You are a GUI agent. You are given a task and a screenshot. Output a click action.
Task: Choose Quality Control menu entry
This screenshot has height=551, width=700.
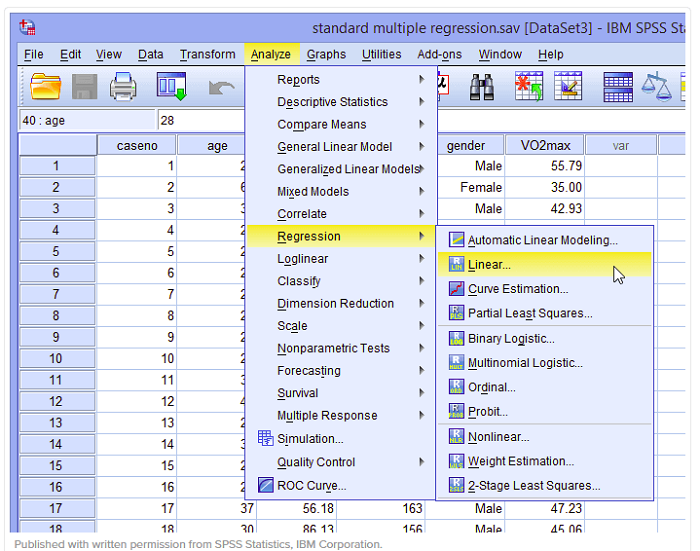[x=341, y=462]
